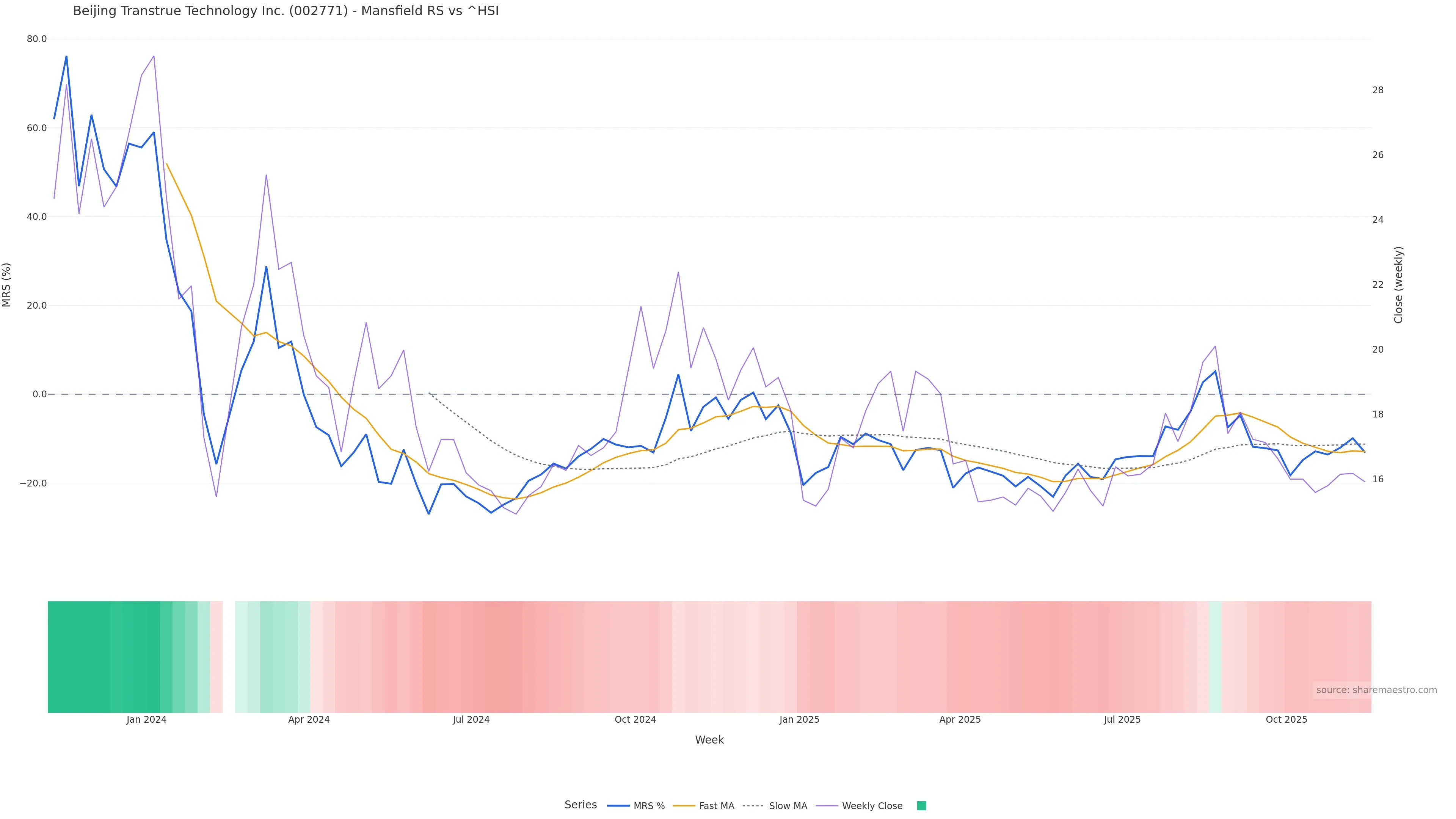Open the sharemaestro.com source link
This screenshot has height=819, width=1456.
click(1376, 690)
